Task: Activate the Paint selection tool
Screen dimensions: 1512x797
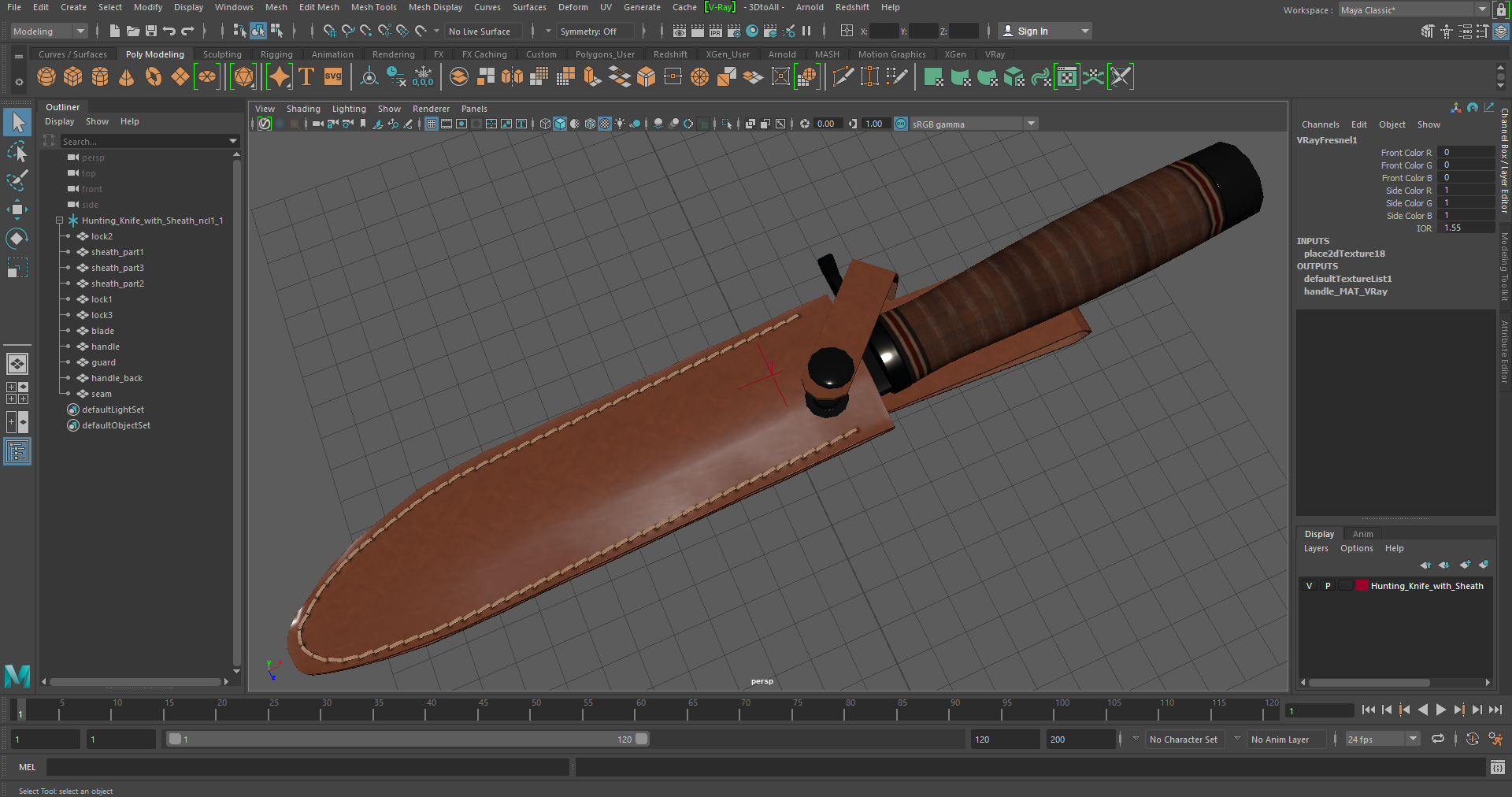Action: coord(17,180)
